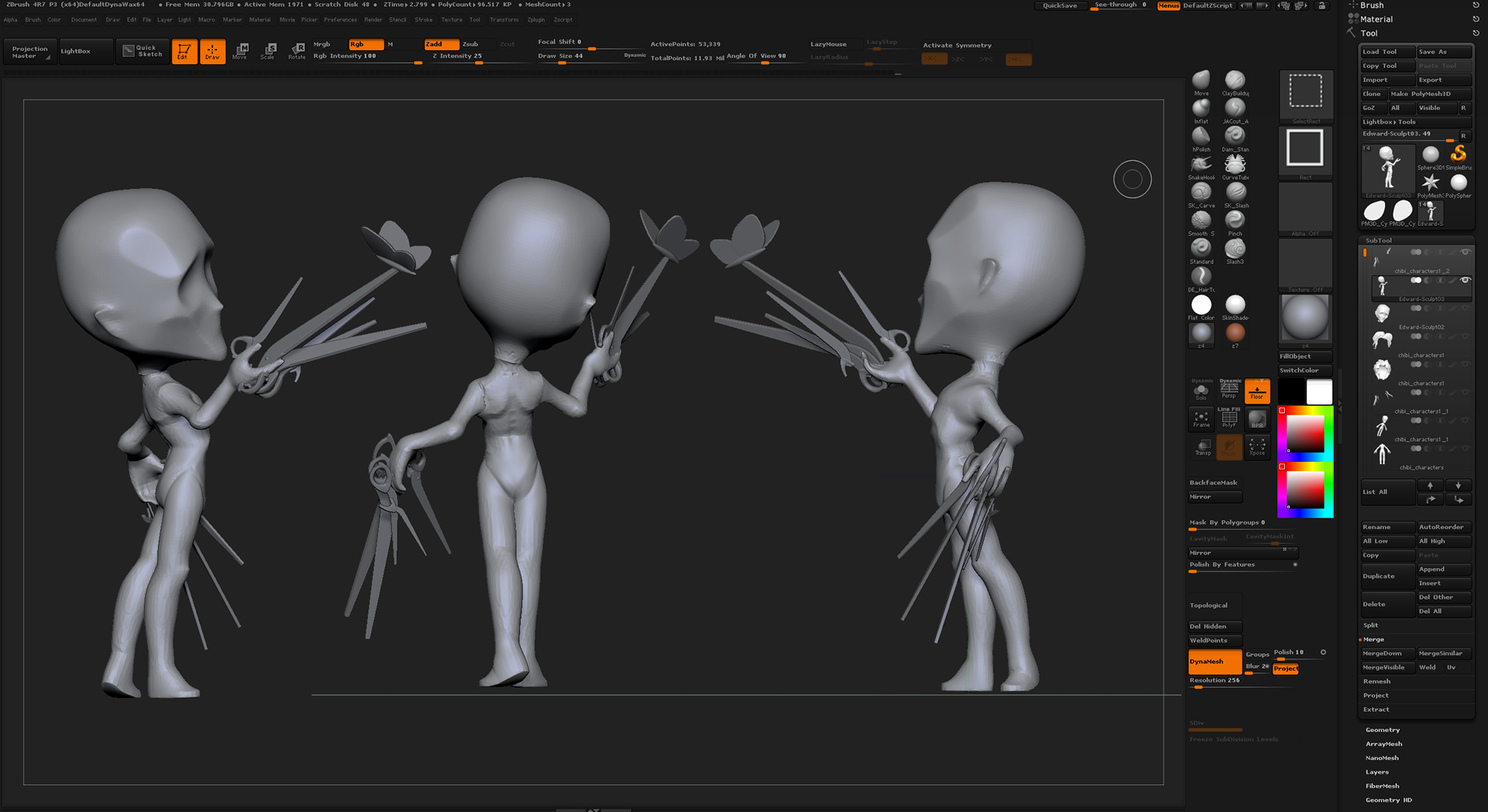
Task: Apply the Flat Color material
Action: coord(1201,306)
